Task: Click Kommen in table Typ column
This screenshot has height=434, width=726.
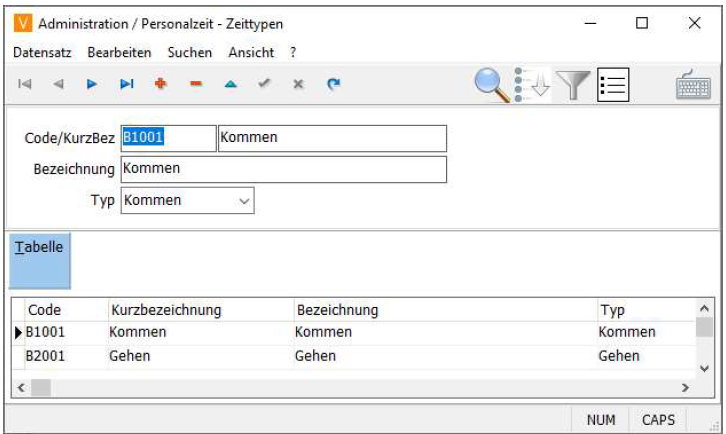Action: coord(627,332)
